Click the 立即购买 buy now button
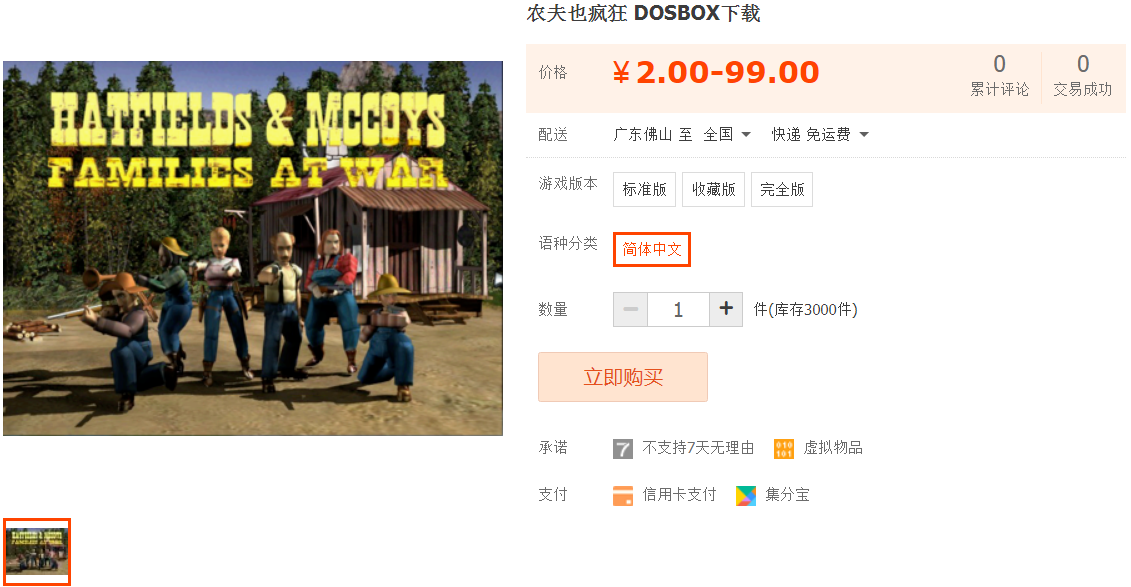The height and width of the screenshot is (587, 1131). tap(622, 377)
